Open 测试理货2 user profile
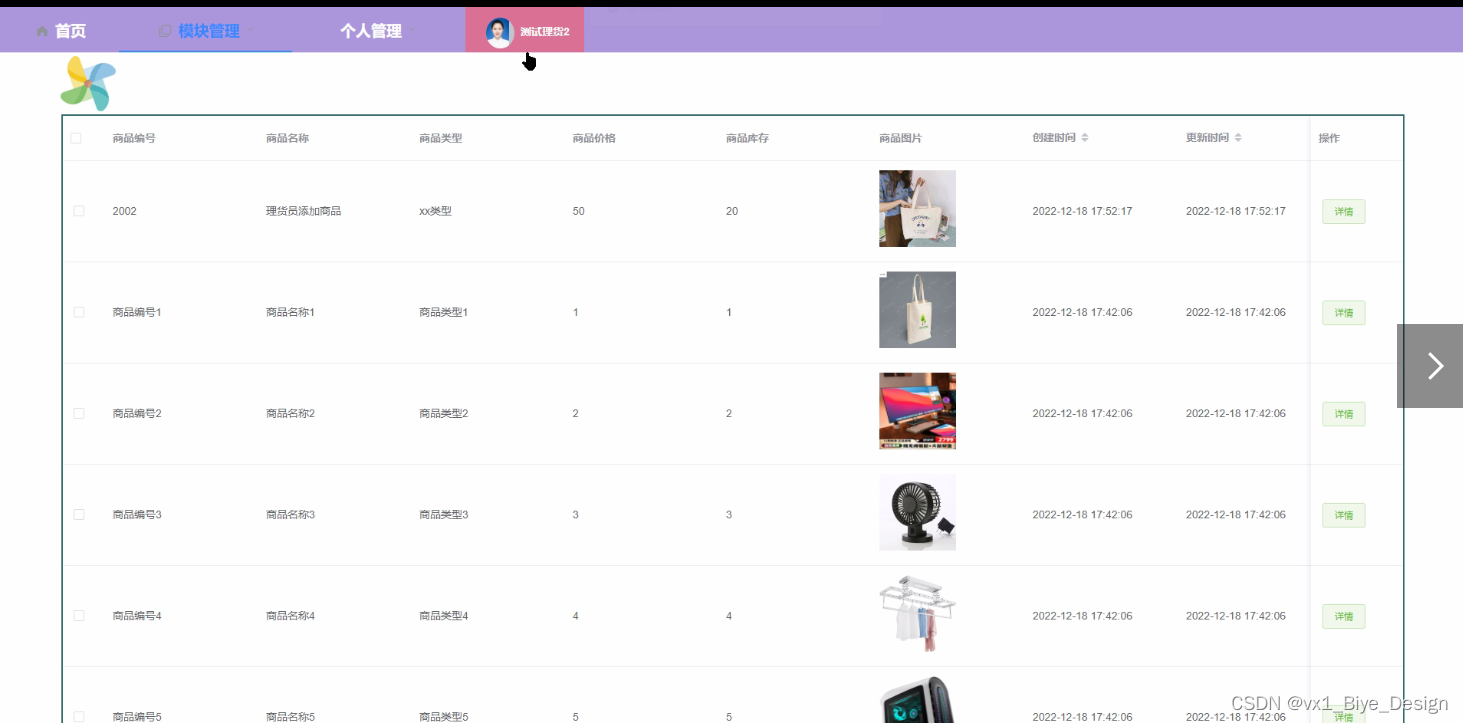The image size is (1463, 723). (x=545, y=32)
